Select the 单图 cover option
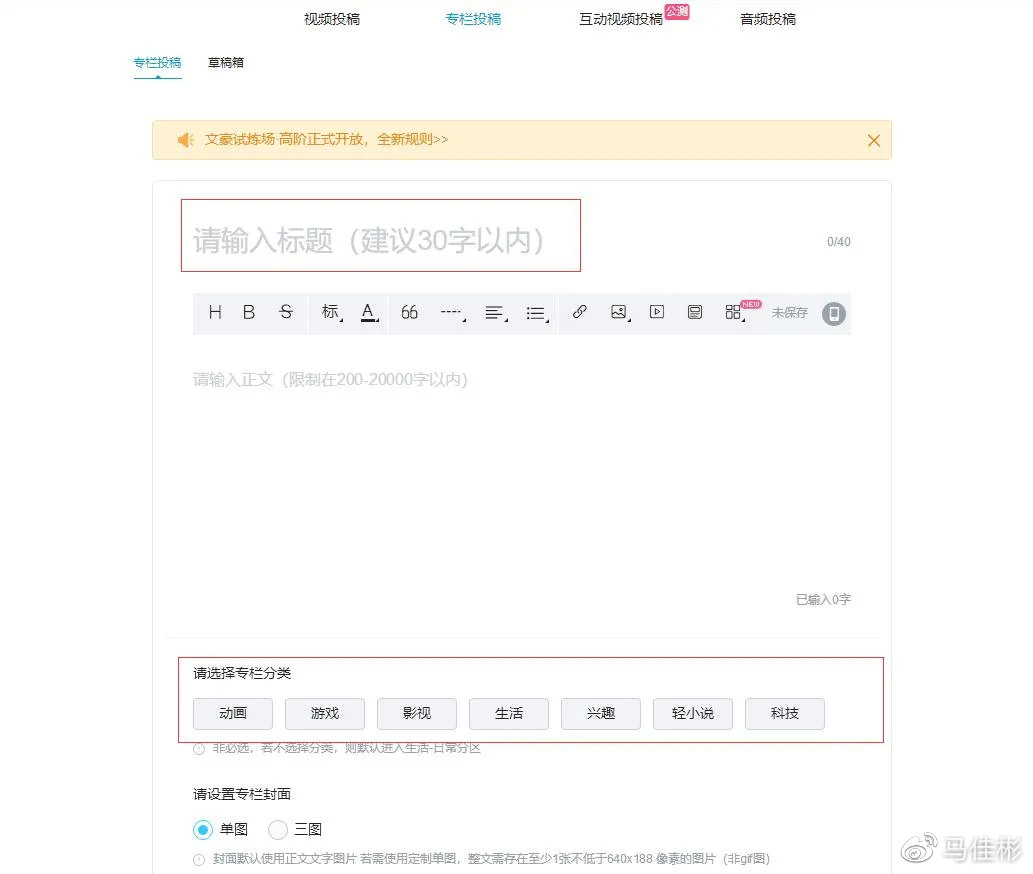 [204, 829]
